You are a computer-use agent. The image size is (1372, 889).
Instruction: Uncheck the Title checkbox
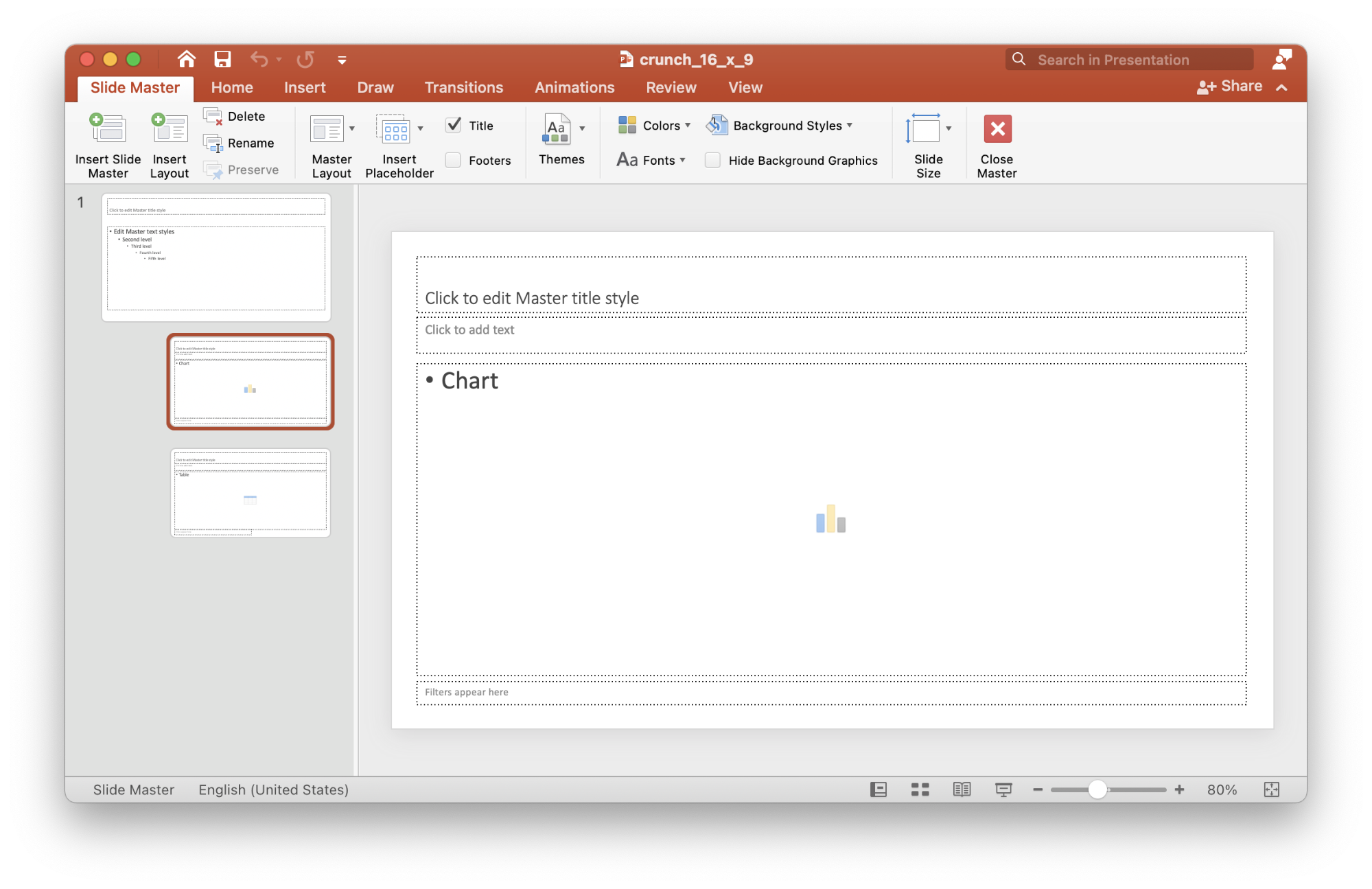[454, 125]
